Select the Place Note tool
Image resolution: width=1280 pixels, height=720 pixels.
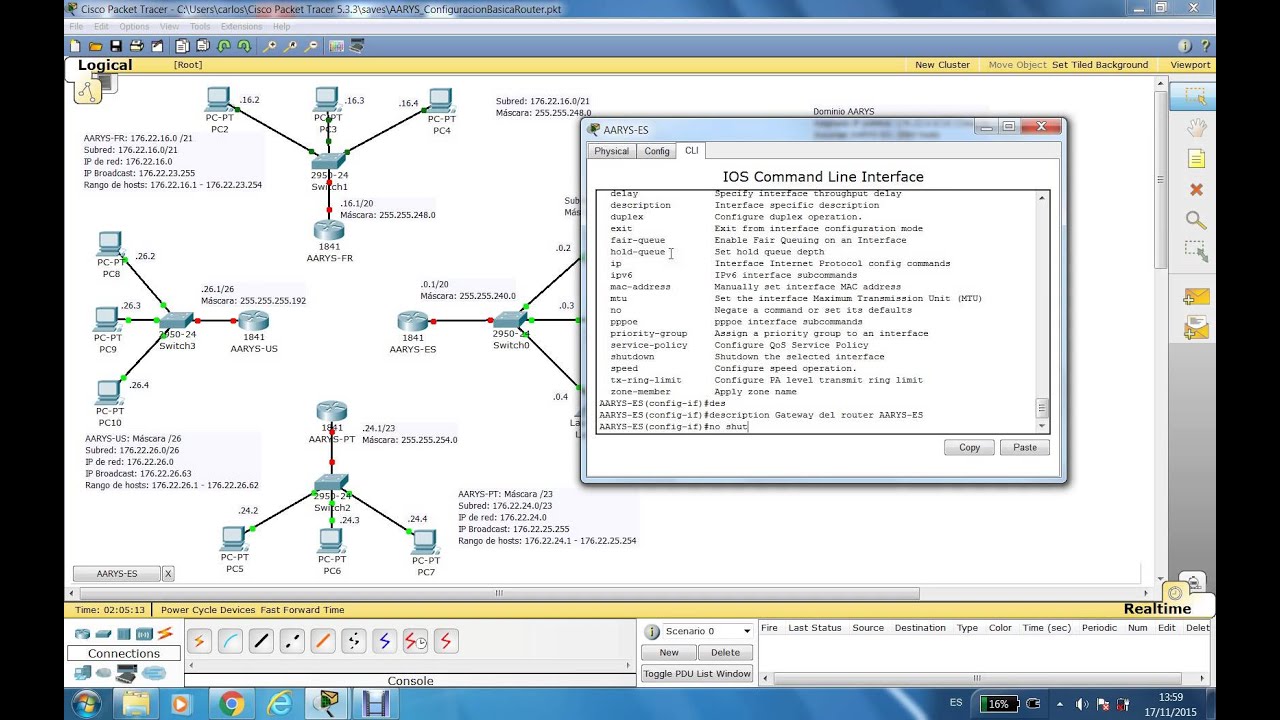[x=1195, y=159]
